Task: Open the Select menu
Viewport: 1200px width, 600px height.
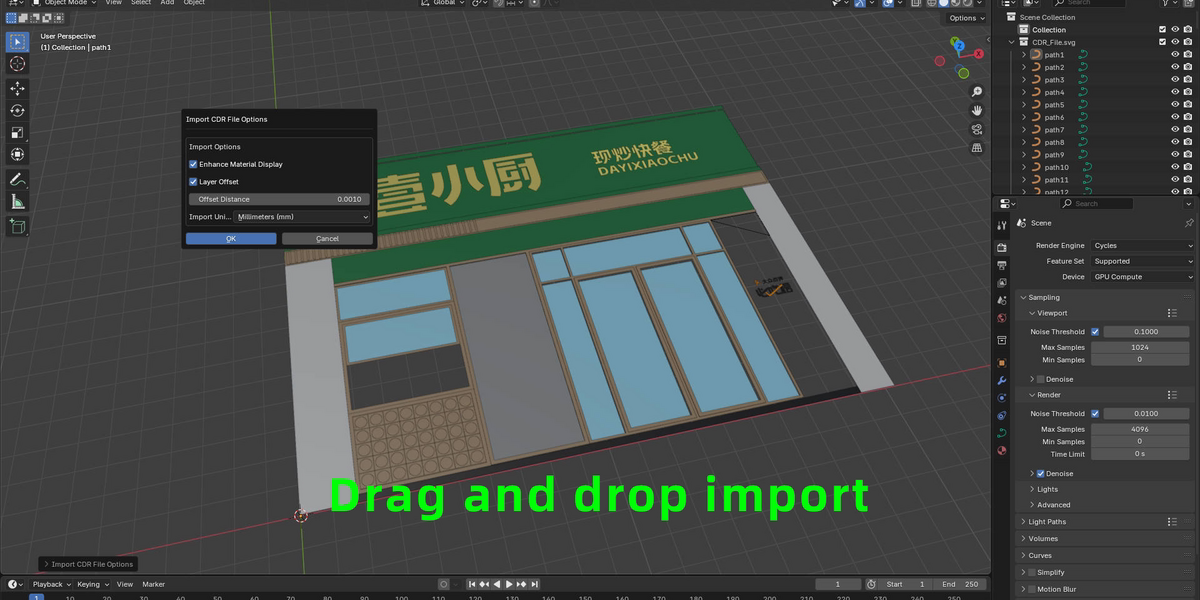Action: [141, 3]
